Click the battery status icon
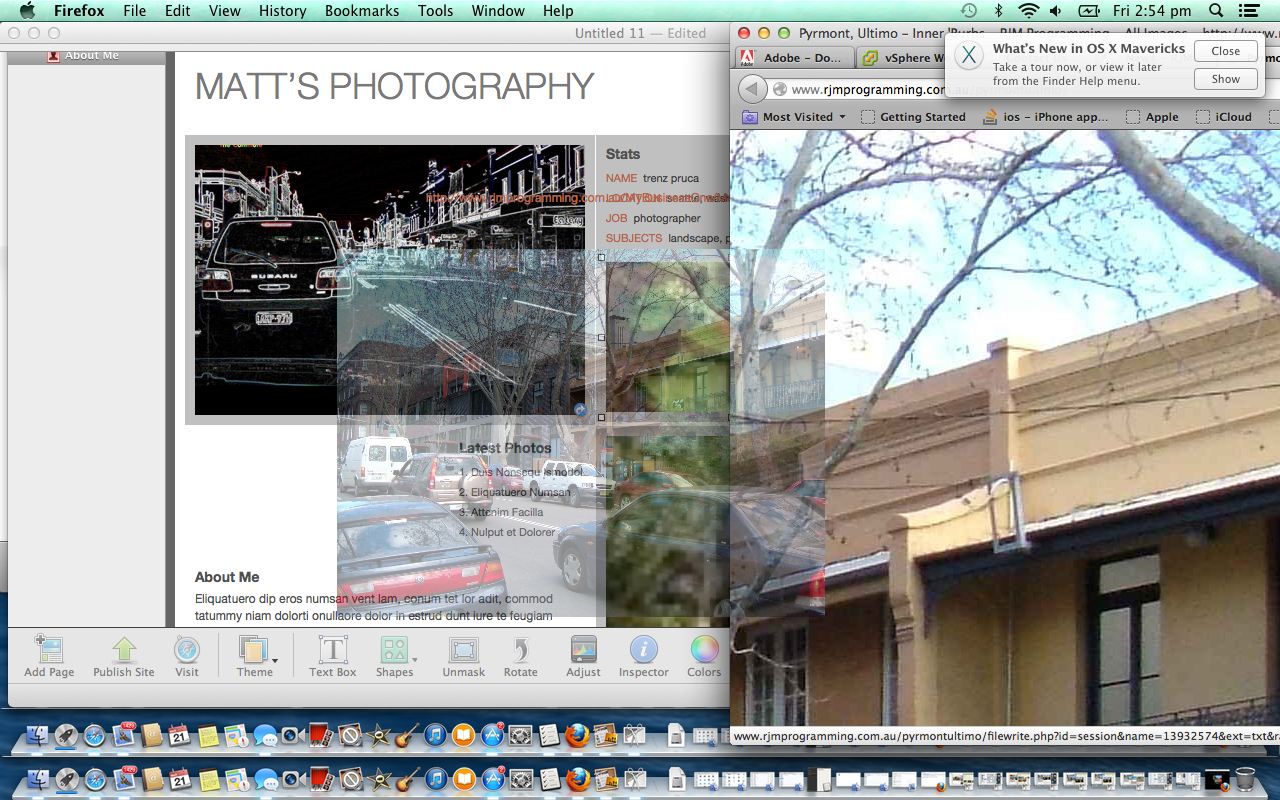 1089,11
